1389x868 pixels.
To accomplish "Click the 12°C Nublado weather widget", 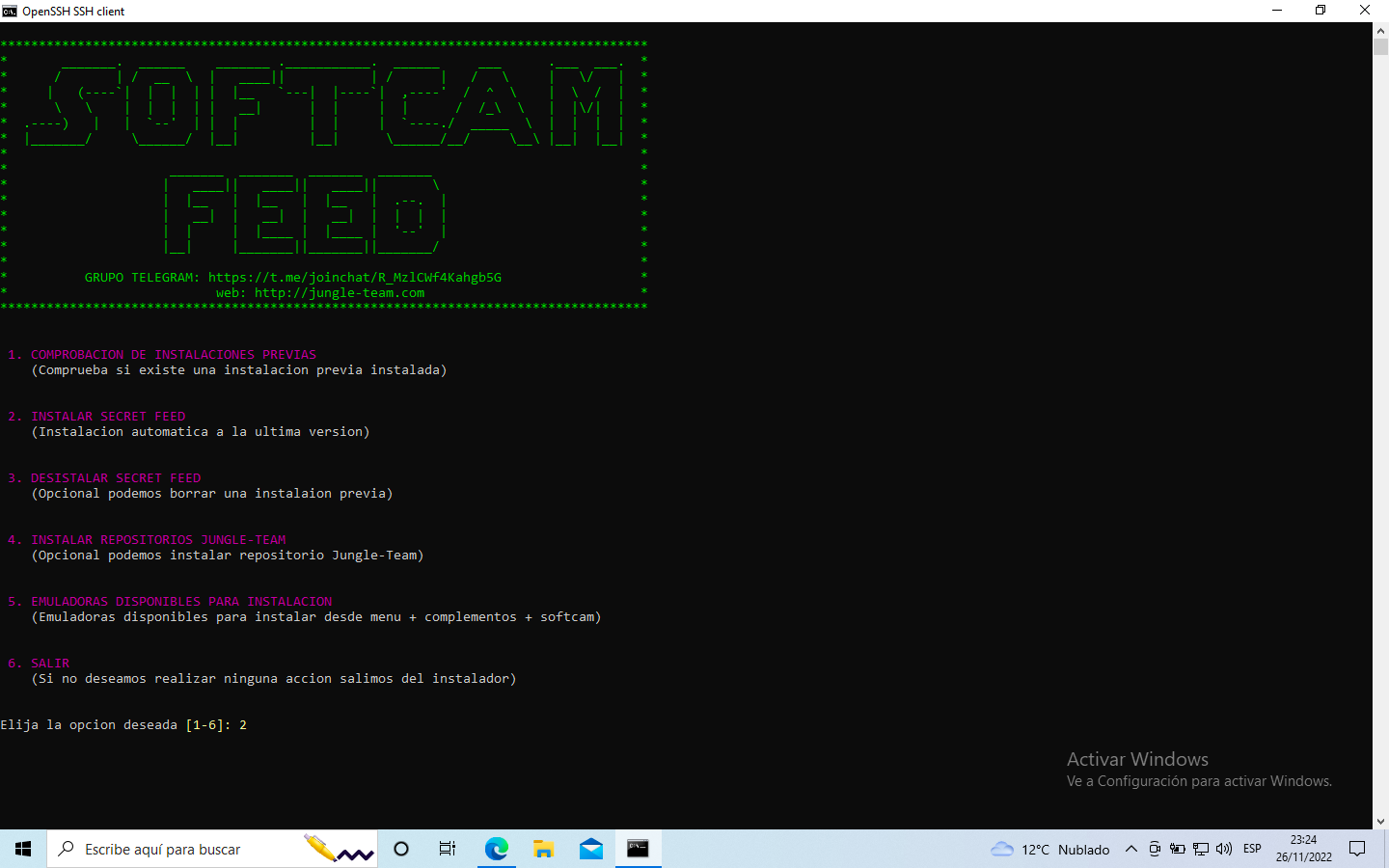I will point(1050,849).
